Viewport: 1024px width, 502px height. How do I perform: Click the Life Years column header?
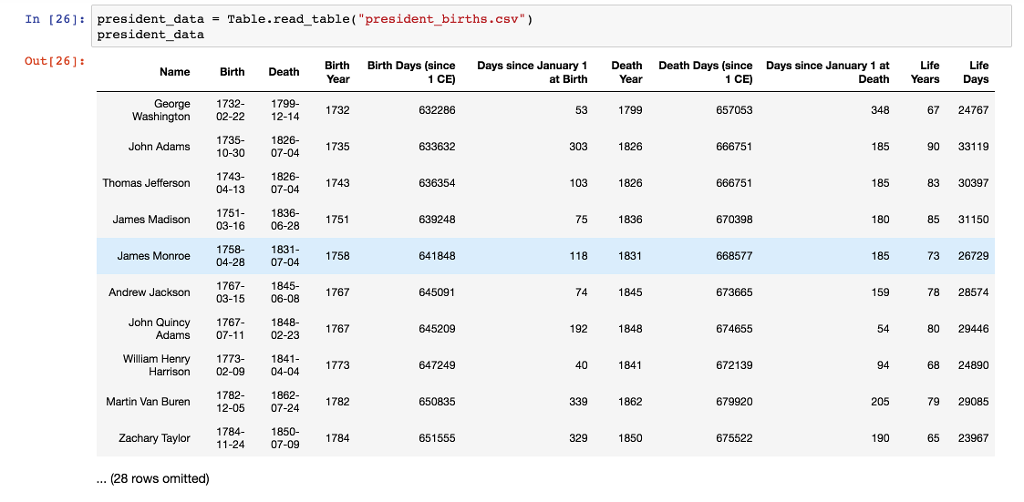927,72
